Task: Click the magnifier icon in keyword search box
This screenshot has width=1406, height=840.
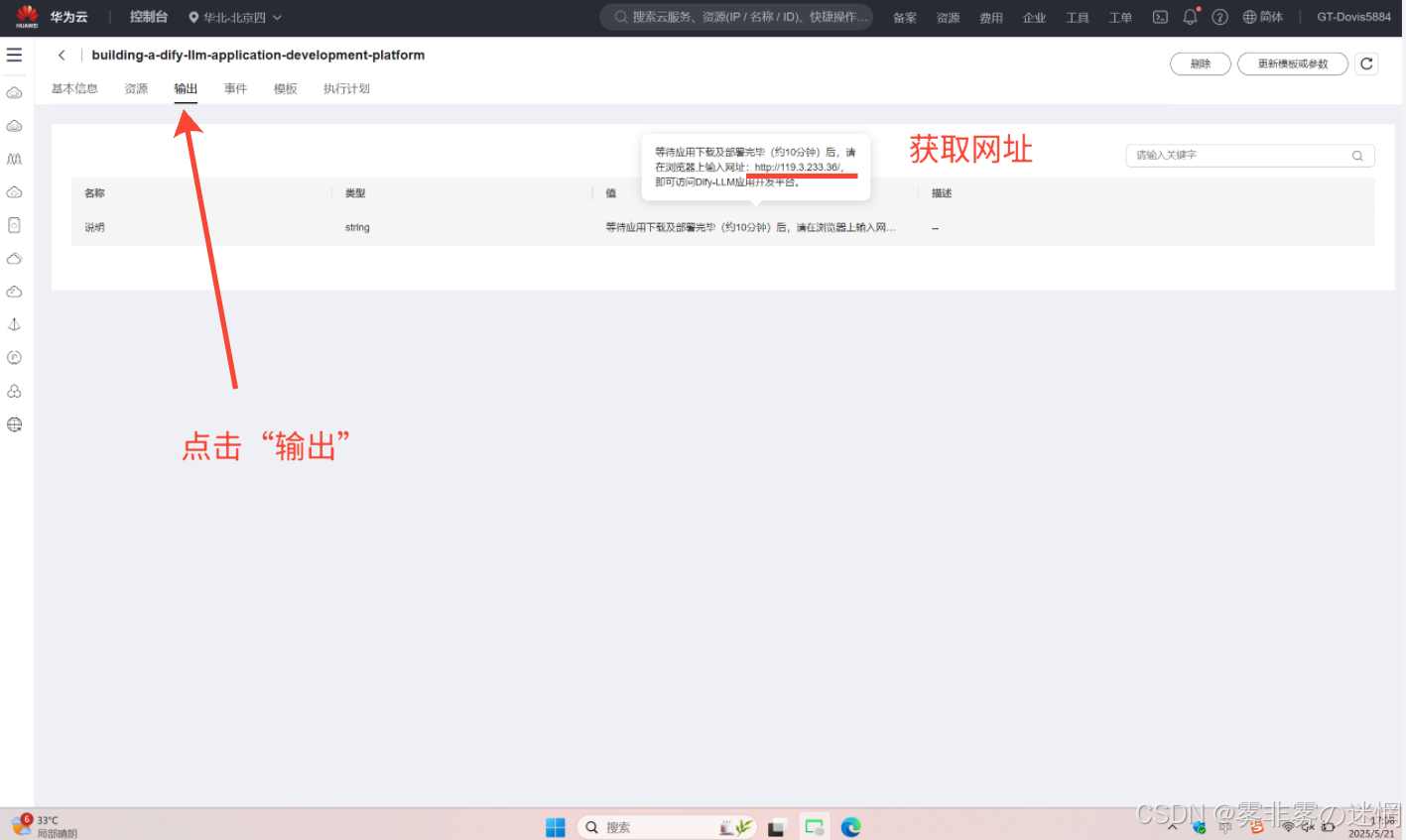Action: coord(1357,156)
